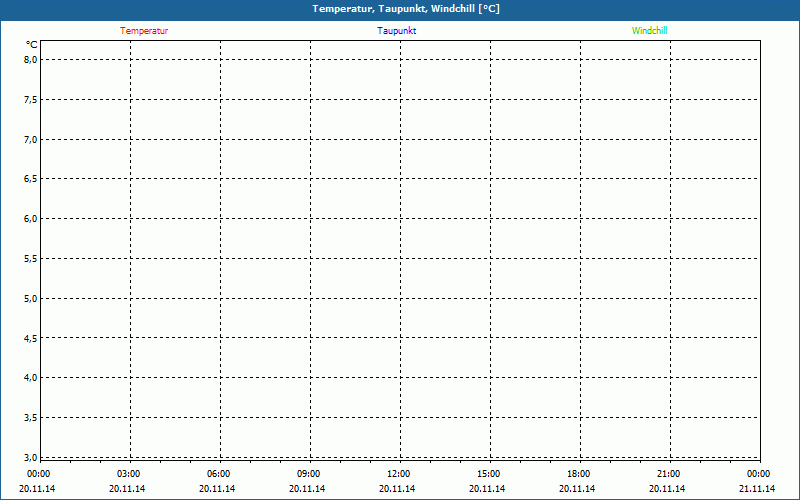Pick the 7,0 y-axis tick label
Image resolution: width=800 pixels, height=500 pixels.
coord(30,139)
